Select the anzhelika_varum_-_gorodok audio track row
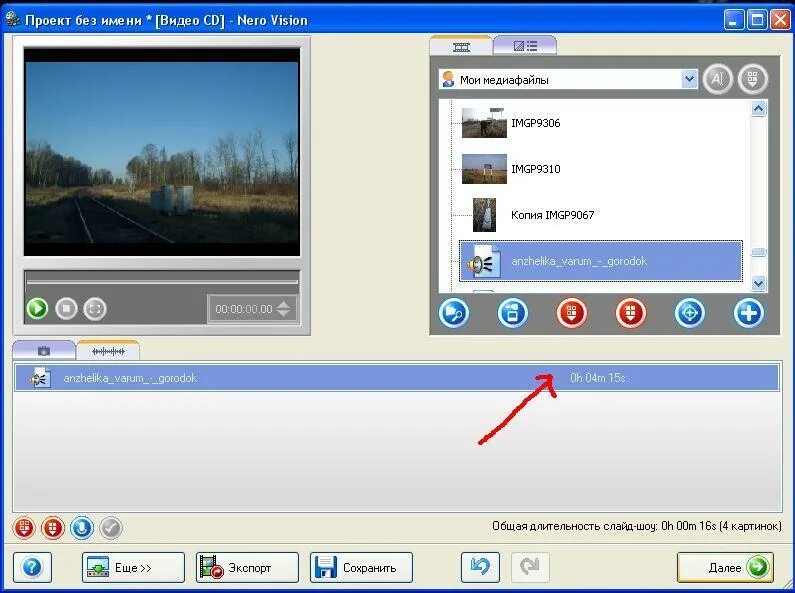Image resolution: width=795 pixels, height=593 pixels. pos(397,378)
